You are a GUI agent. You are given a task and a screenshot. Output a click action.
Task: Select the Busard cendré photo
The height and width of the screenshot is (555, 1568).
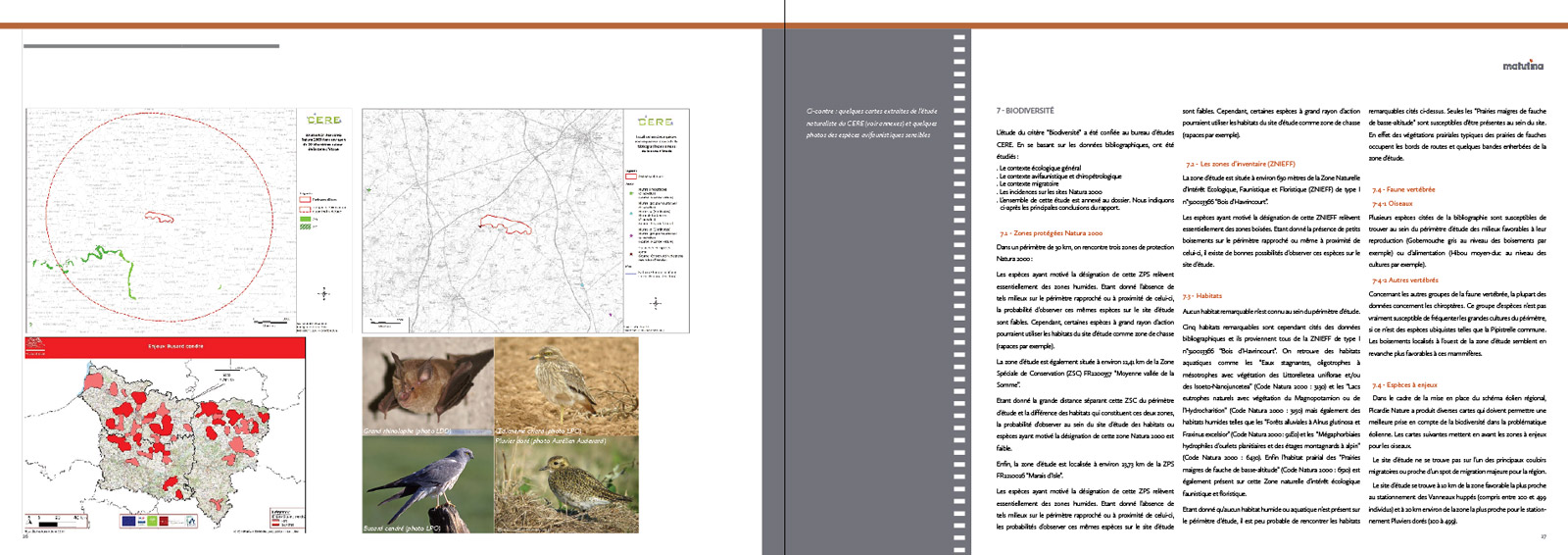pyautogui.click(x=428, y=484)
